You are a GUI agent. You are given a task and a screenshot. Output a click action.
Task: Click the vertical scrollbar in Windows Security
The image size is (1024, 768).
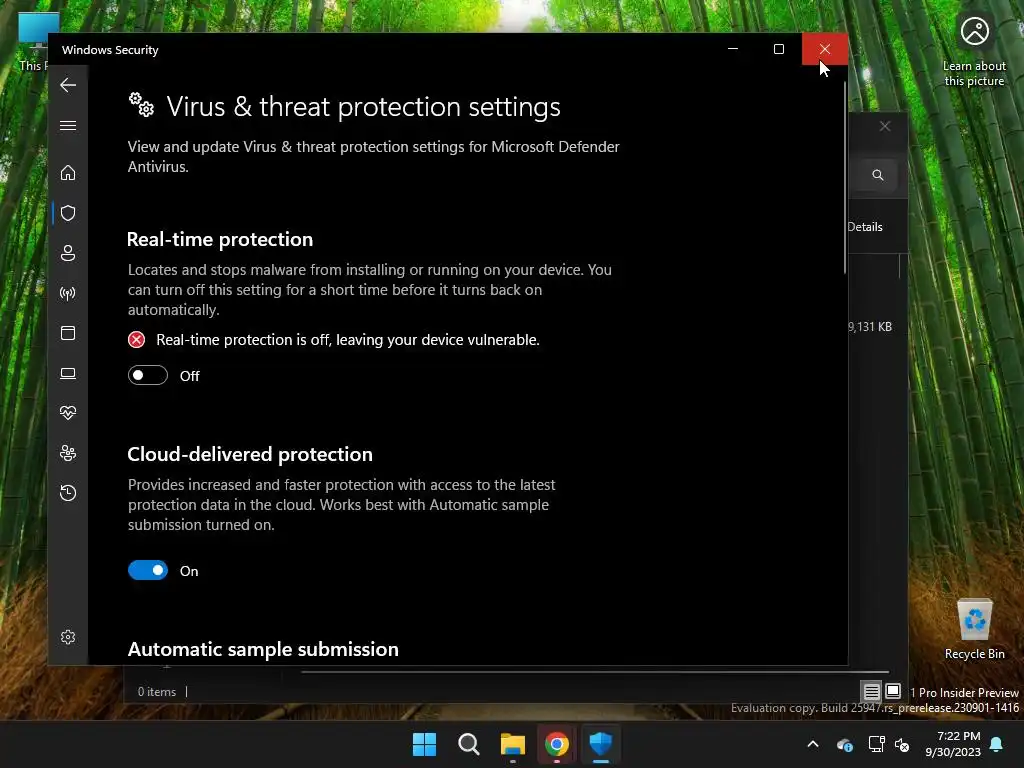tap(844, 176)
